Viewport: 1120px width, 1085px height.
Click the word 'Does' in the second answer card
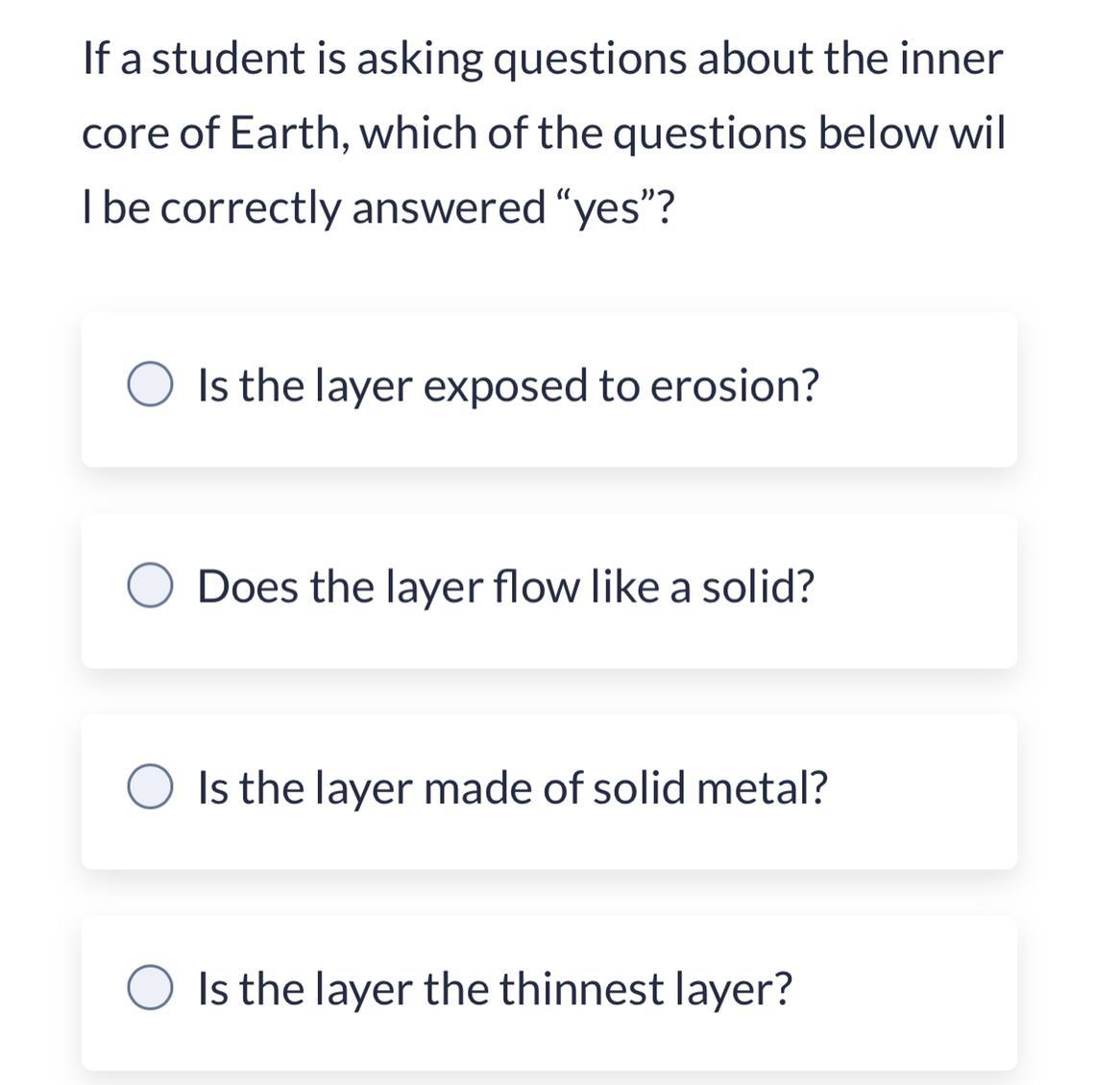(248, 587)
